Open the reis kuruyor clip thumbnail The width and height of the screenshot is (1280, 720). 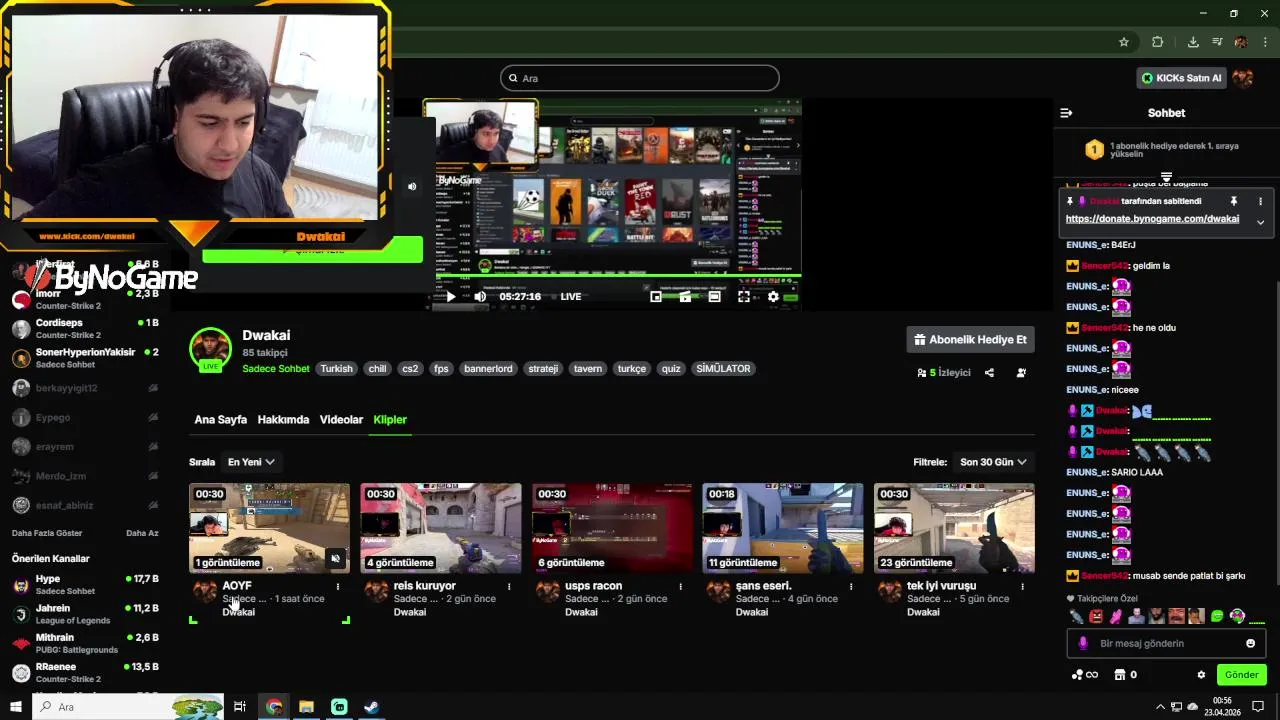441,528
